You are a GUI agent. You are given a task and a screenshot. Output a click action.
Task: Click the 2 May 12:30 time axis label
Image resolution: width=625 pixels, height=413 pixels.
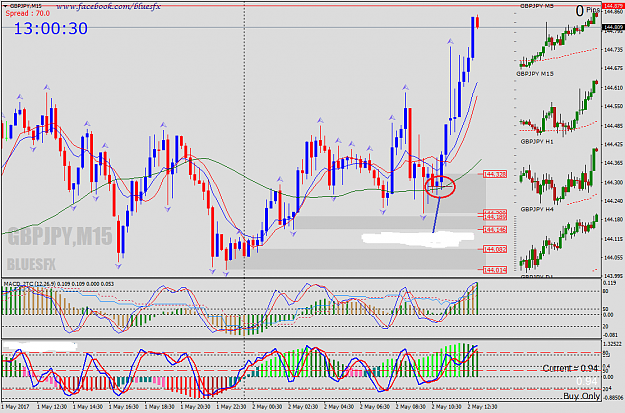[482, 407]
